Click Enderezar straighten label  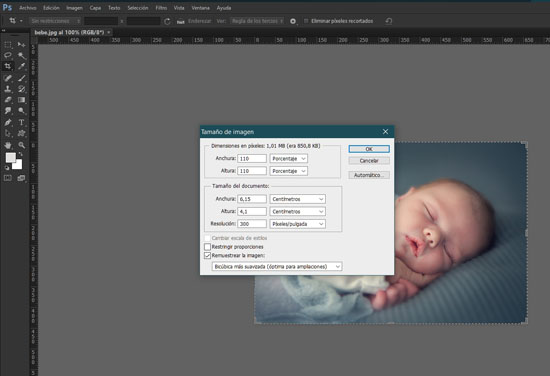(200, 21)
